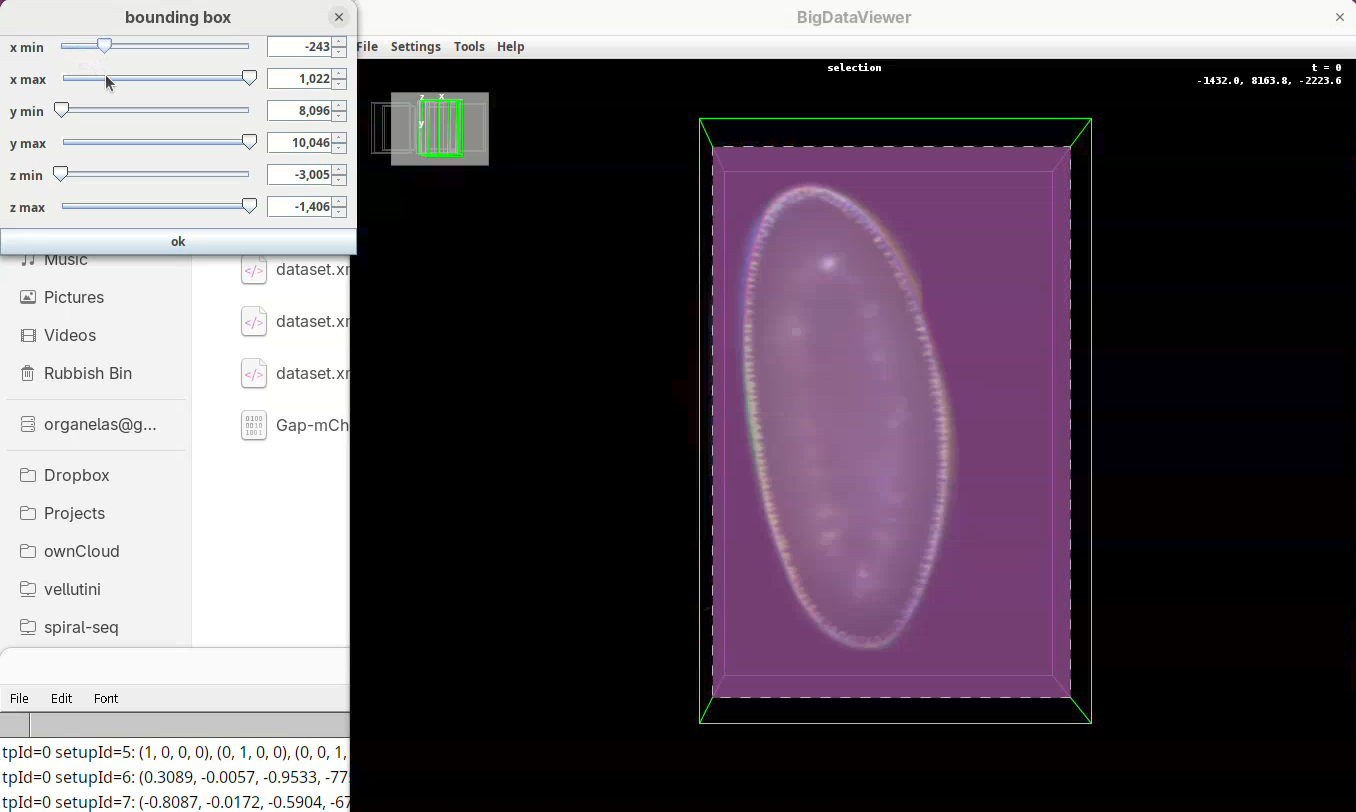Click the y max value field
Viewport: 1356px width, 812px height.
299,143
